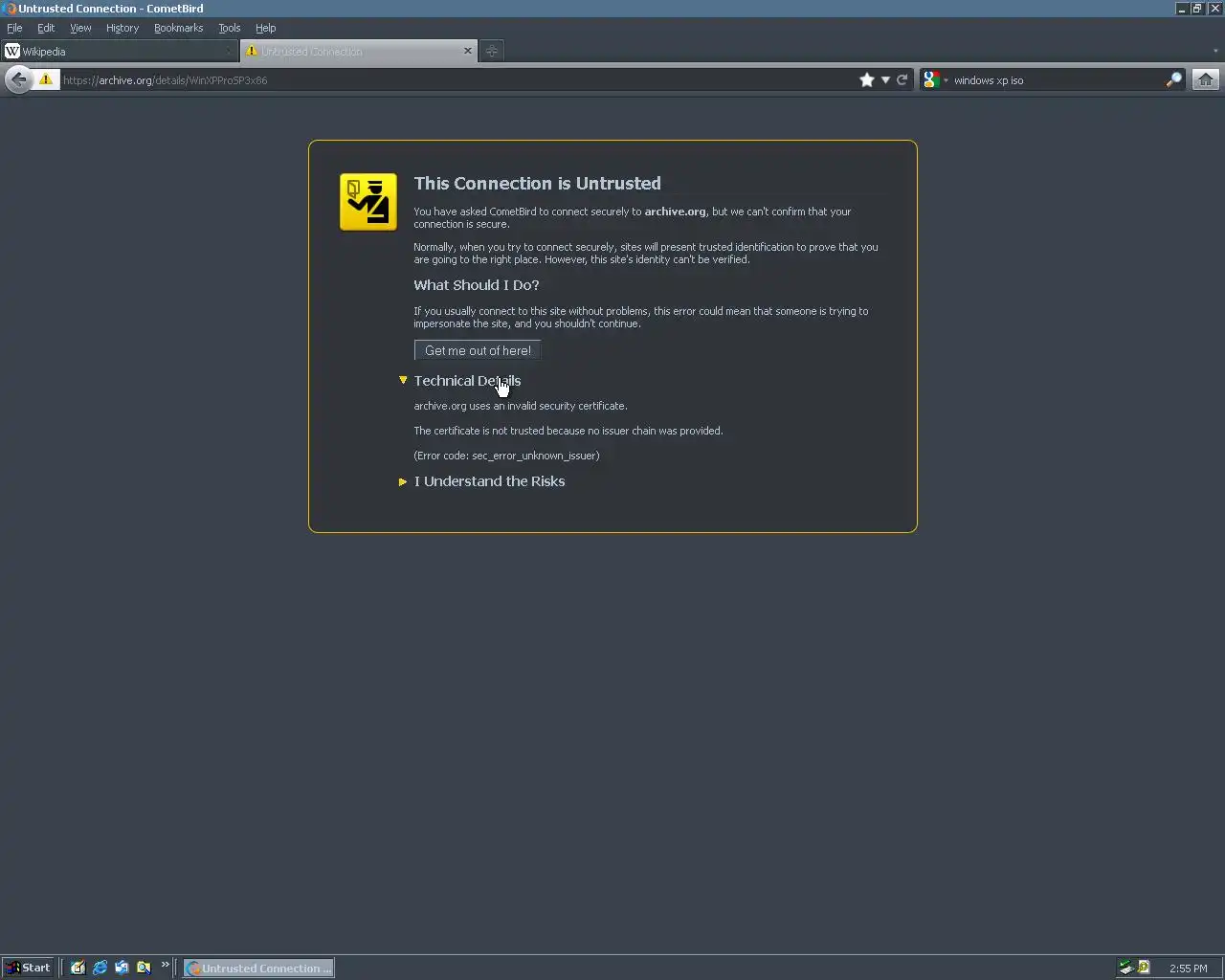Screen dimensions: 1225x980
Task: Collapse the Technical Details section
Action: [460, 381]
